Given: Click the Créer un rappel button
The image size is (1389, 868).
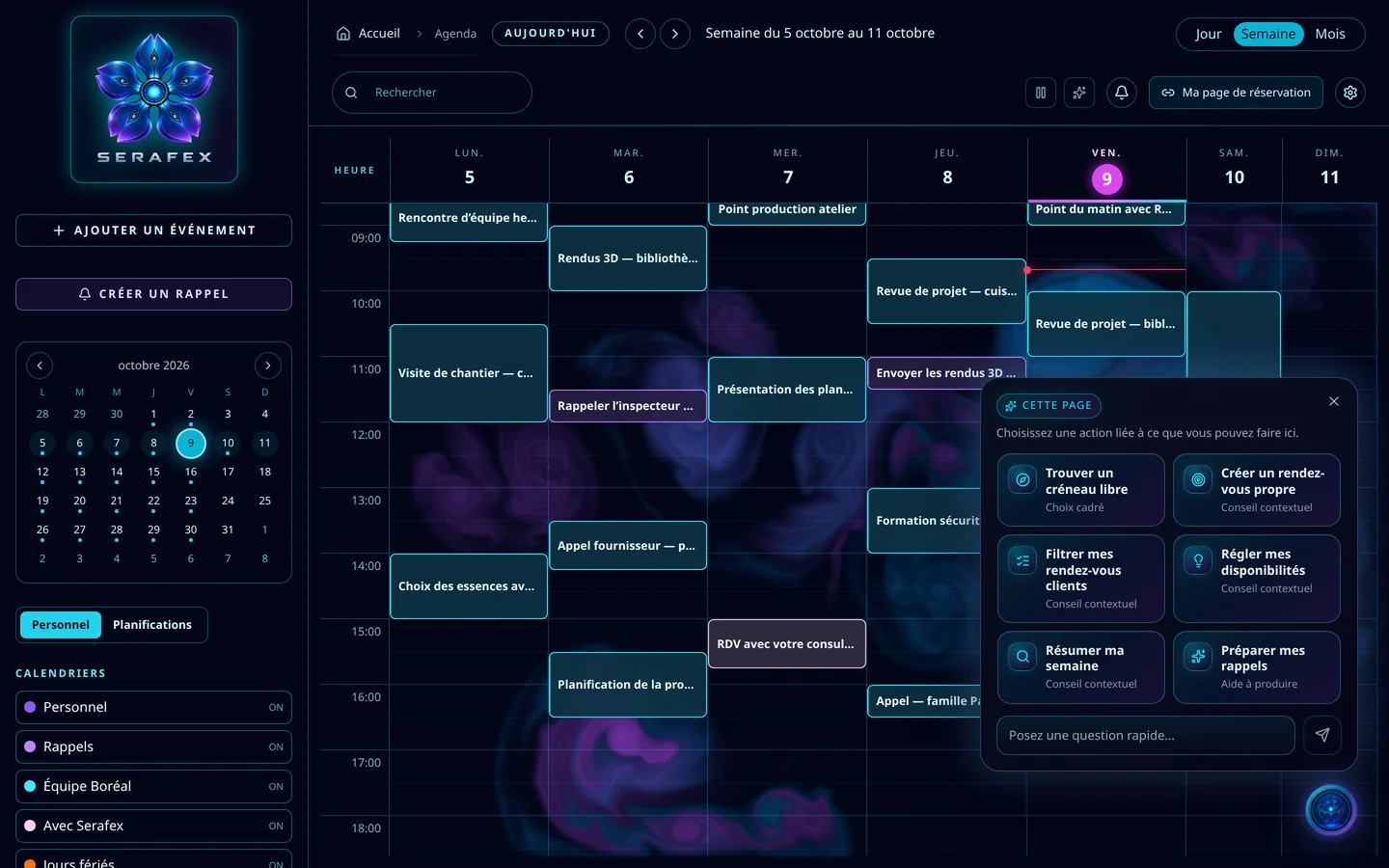Looking at the screenshot, I should click(x=154, y=294).
